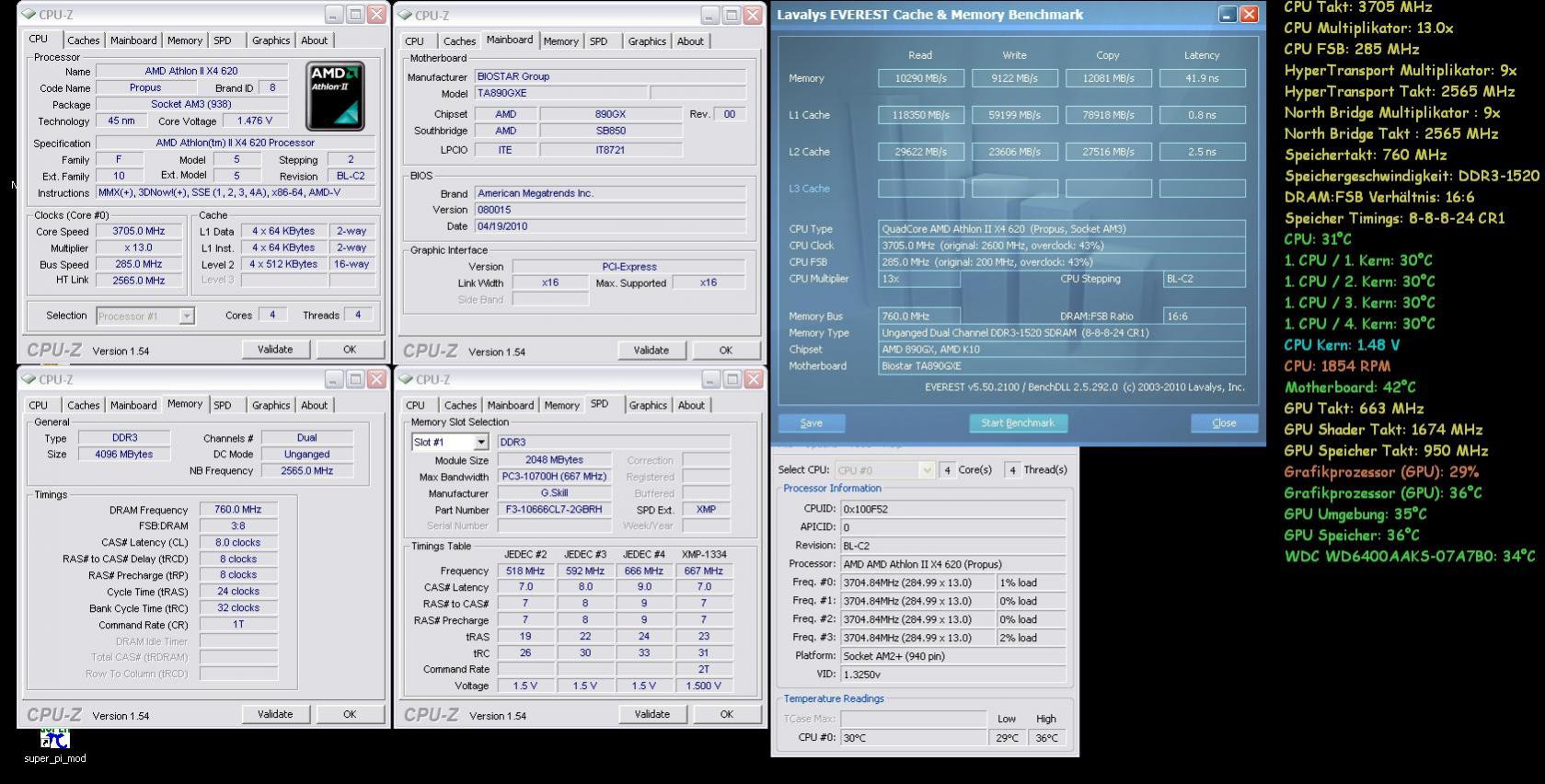Click the Memory Read 10290 MB/s field
Viewport: 1545px width, 784px height.
(x=921, y=78)
